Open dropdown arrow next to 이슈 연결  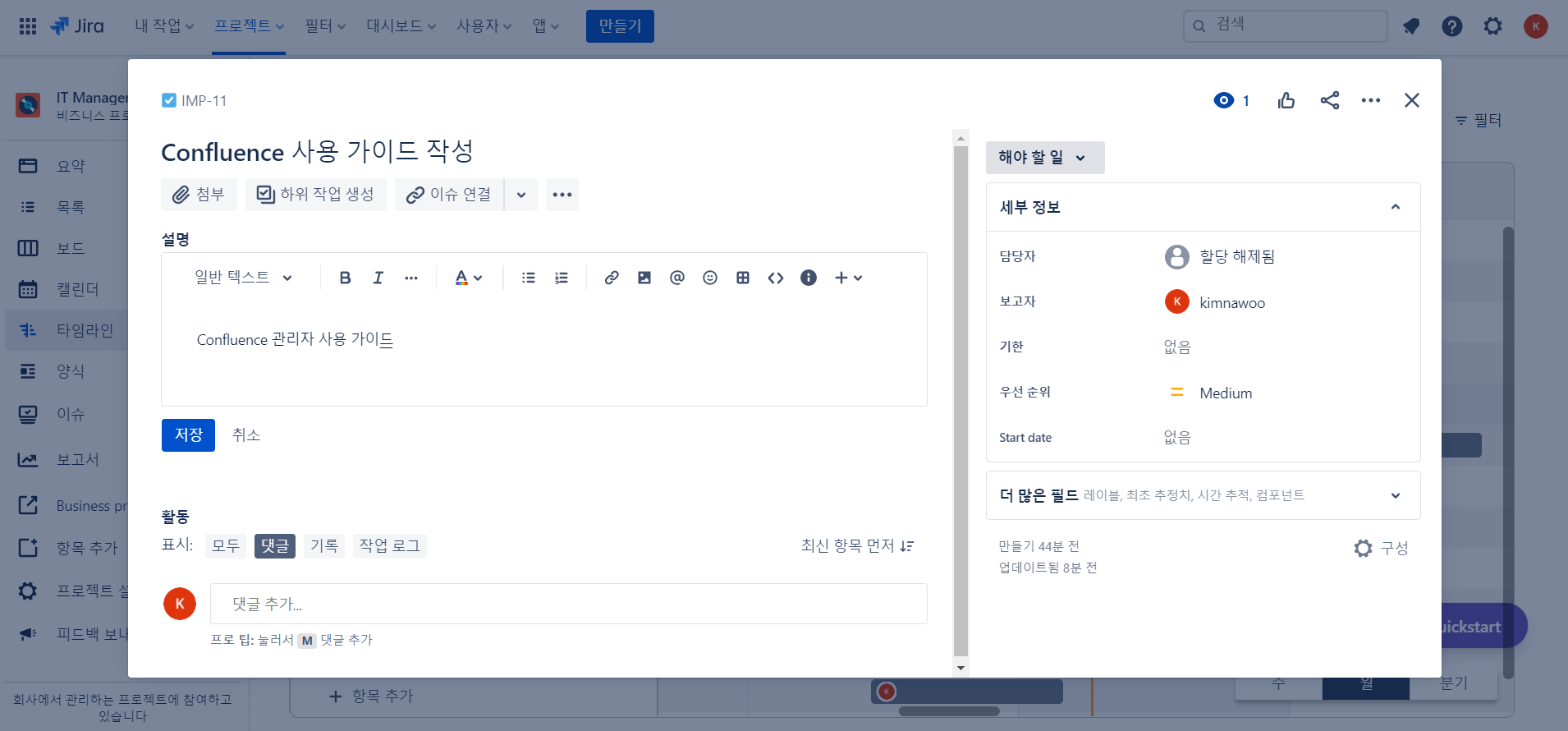521,195
